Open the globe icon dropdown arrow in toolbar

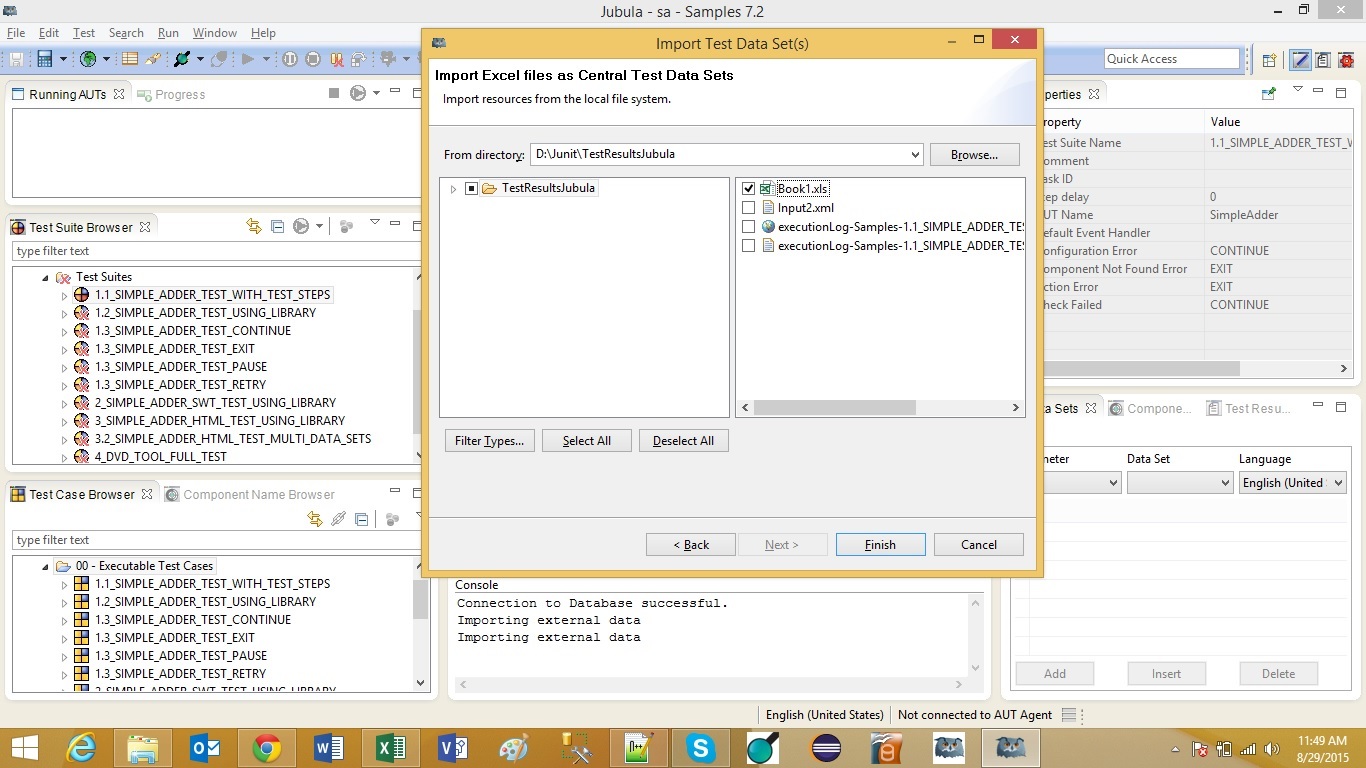coord(106,59)
